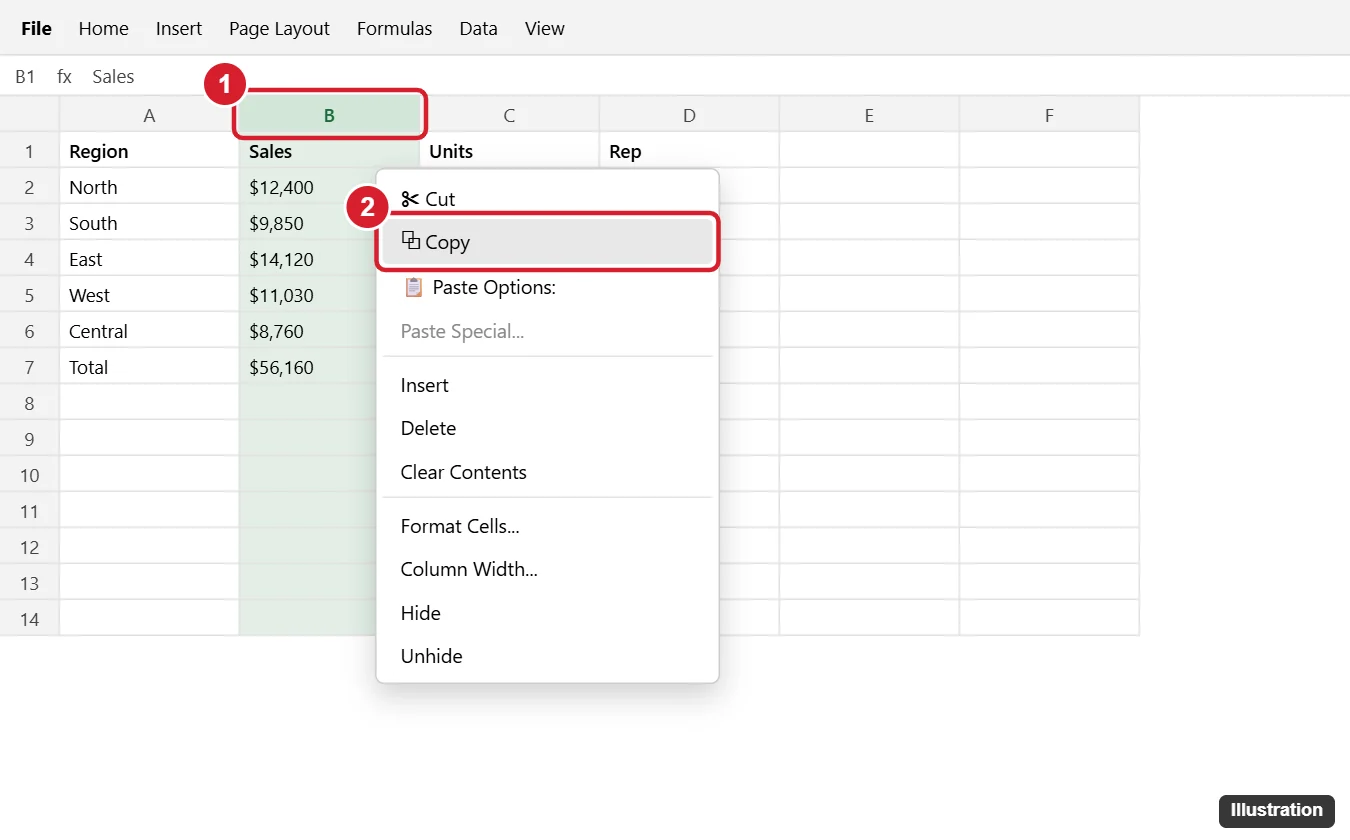Choose Insert from the context menu
The height and width of the screenshot is (840, 1350).
point(547,385)
